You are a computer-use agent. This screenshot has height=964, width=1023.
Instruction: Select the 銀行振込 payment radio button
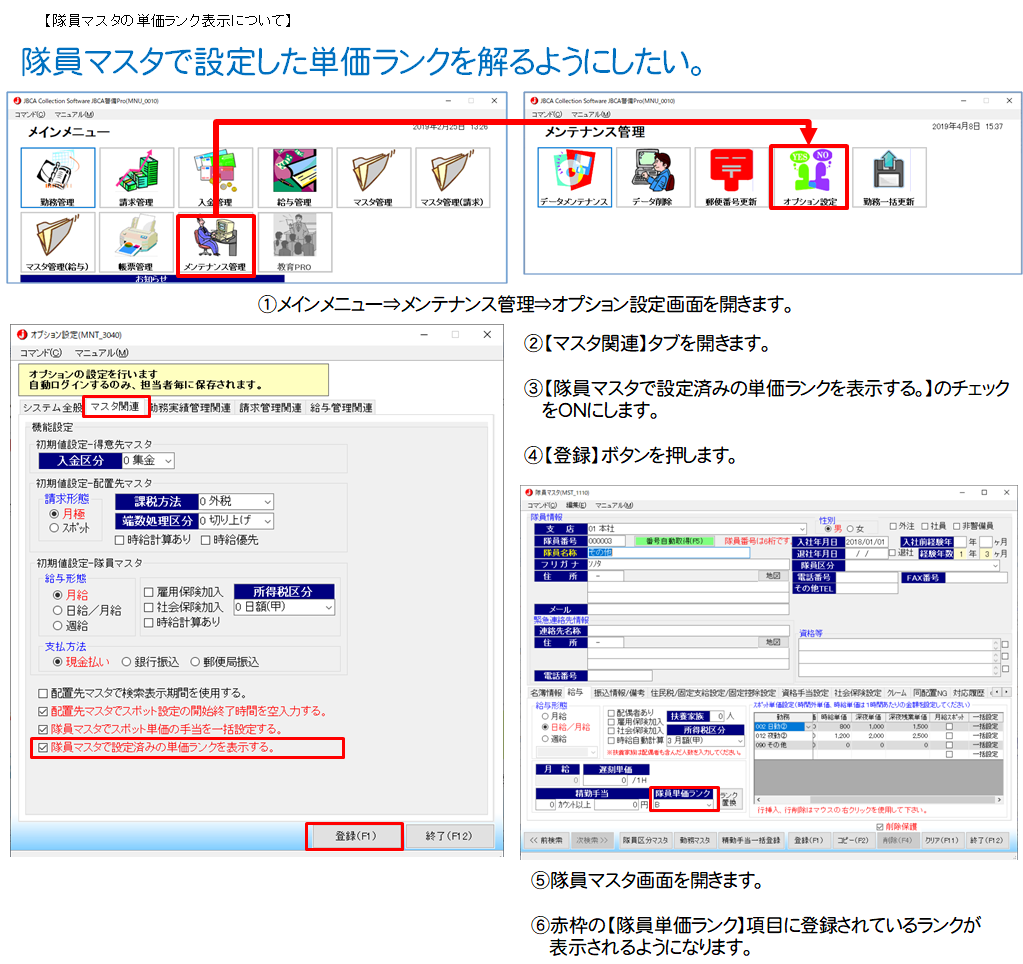(127, 661)
